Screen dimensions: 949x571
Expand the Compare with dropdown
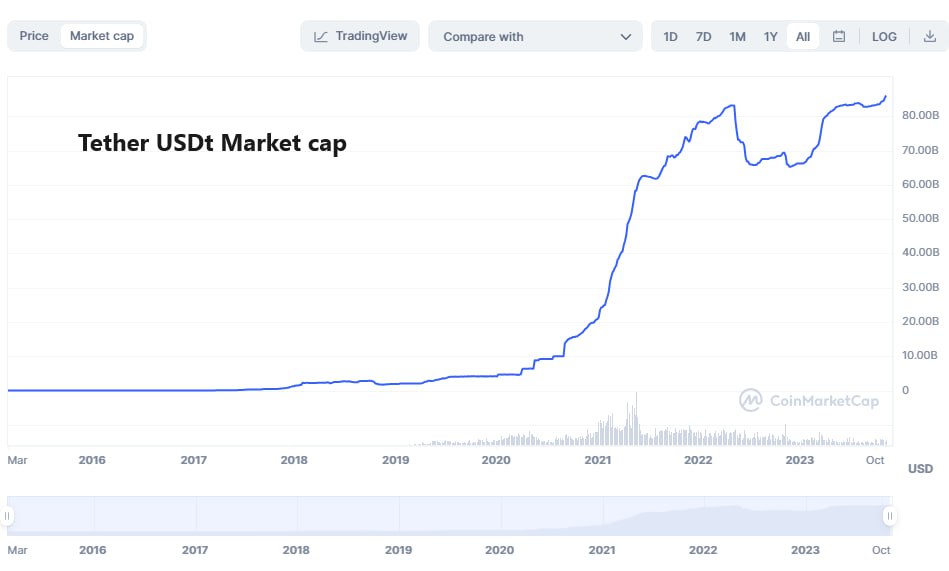coord(535,36)
